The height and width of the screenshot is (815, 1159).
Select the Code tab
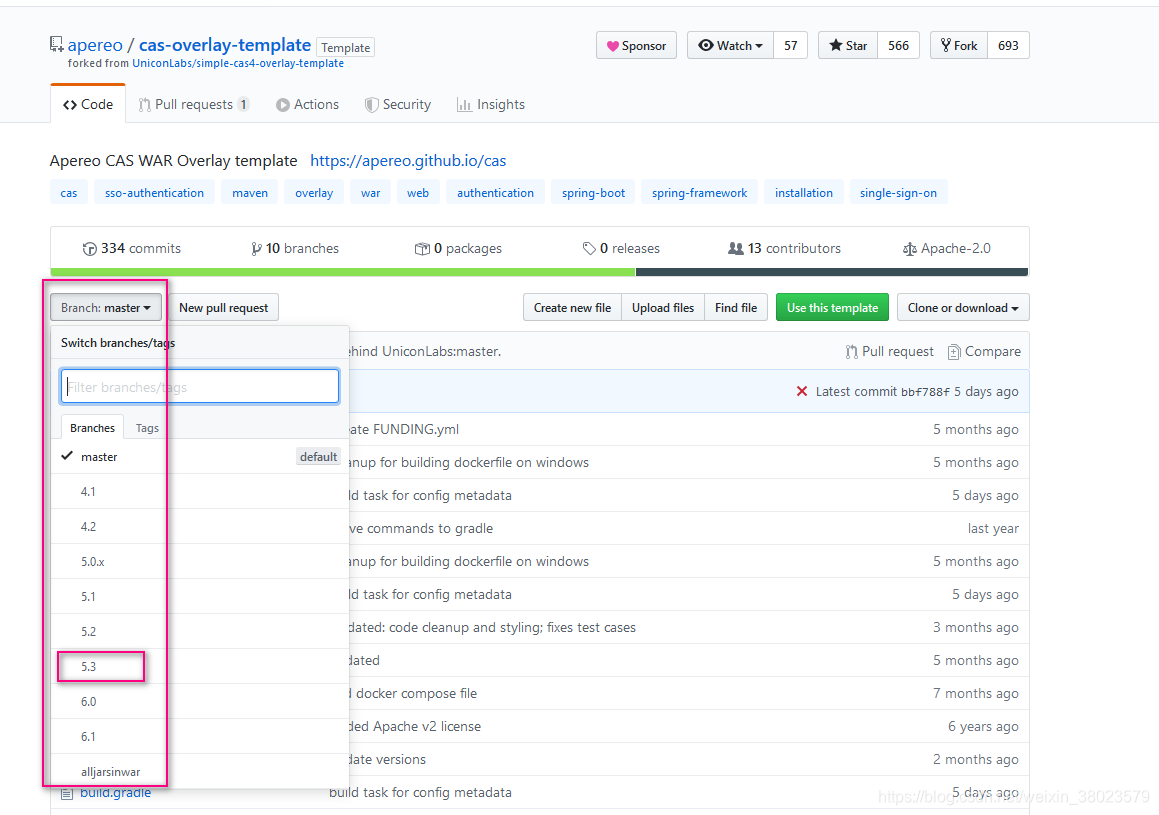click(x=88, y=104)
